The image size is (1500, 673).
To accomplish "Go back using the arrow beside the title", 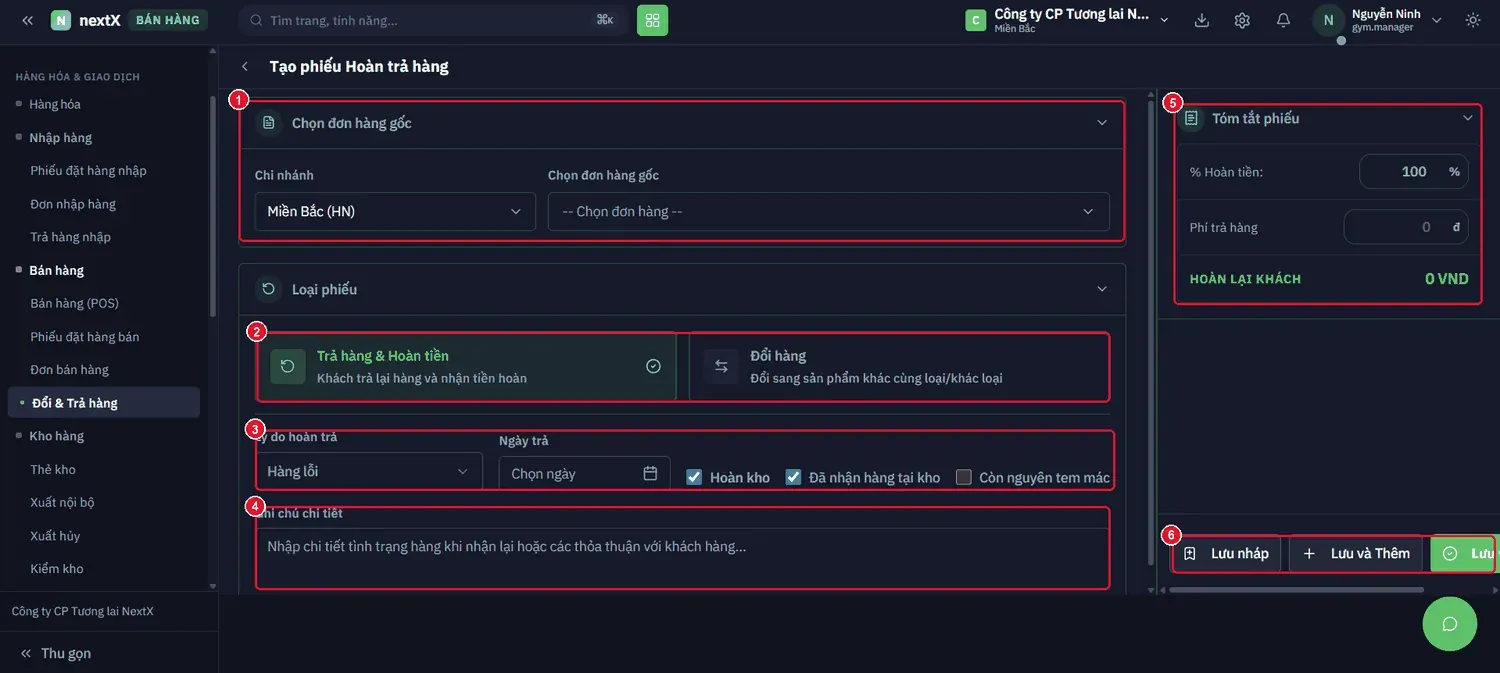I will (x=245, y=67).
